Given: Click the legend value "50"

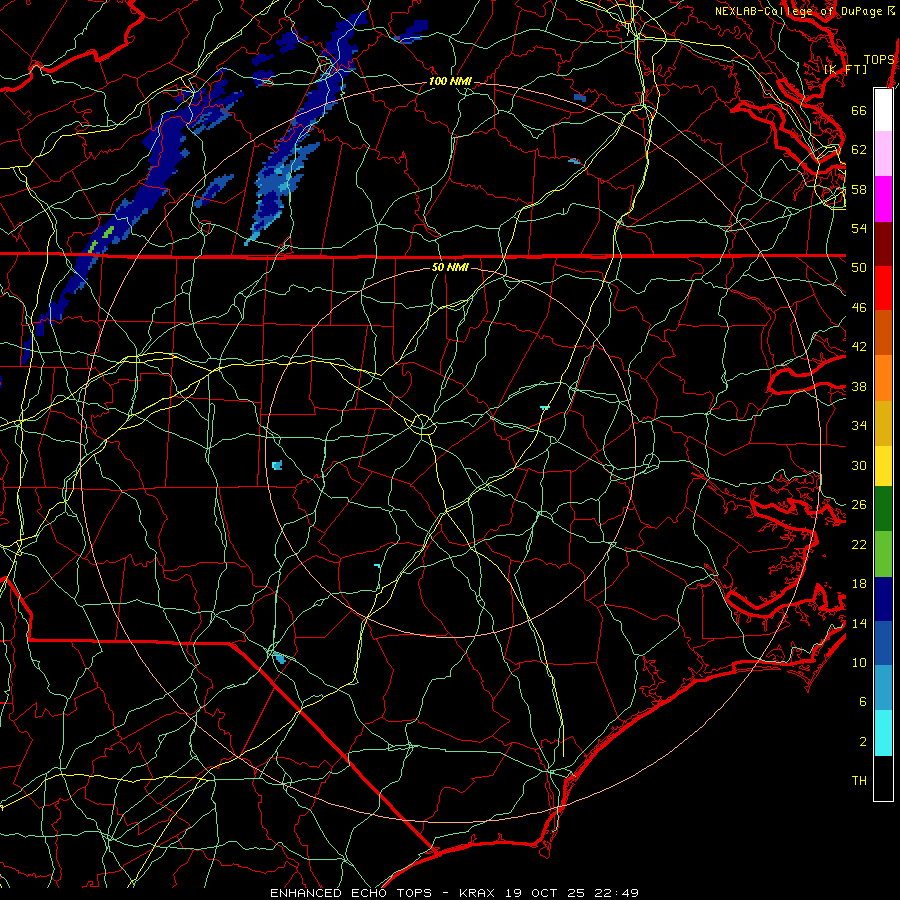Looking at the screenshot, I should tap(859, 268).
